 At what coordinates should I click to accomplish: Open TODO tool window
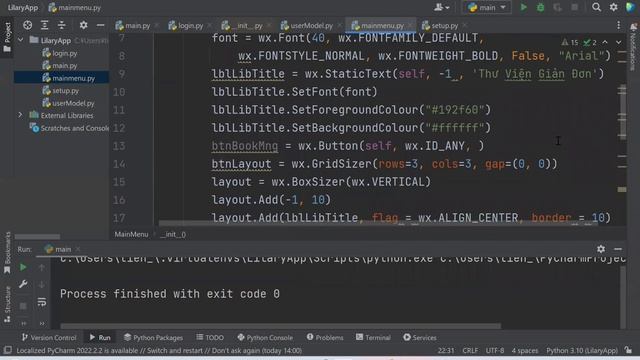(x=210, y=337)
